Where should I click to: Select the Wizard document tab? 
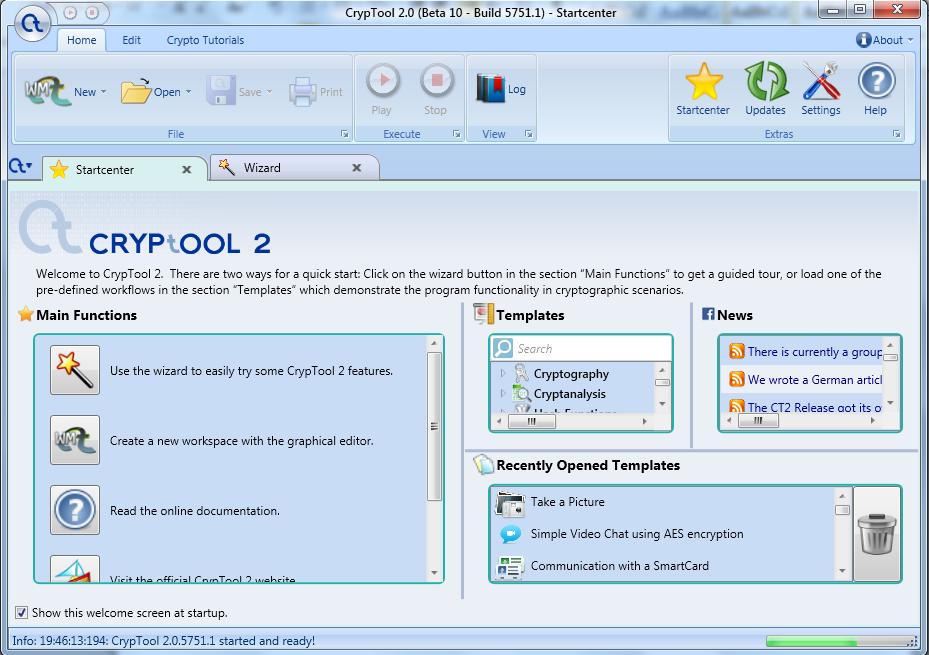click(x=294, y=168)
